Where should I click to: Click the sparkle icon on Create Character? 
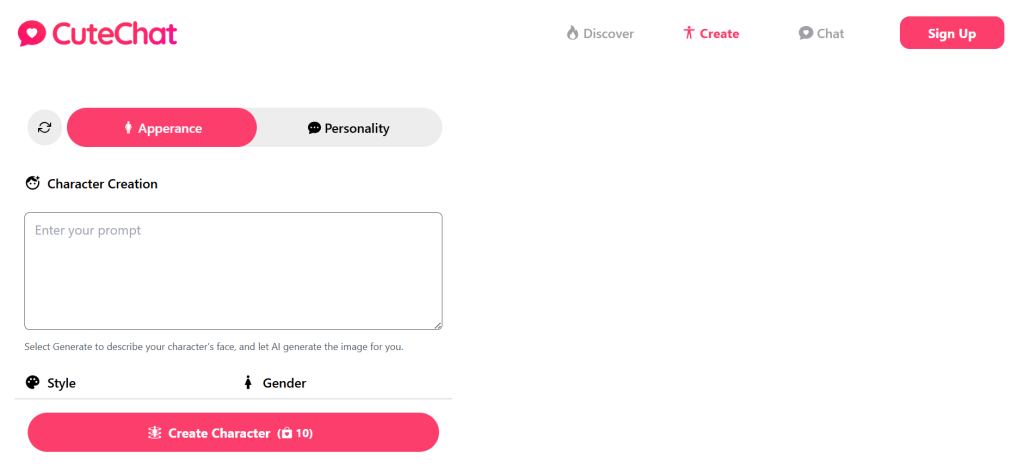coord(154,433)
